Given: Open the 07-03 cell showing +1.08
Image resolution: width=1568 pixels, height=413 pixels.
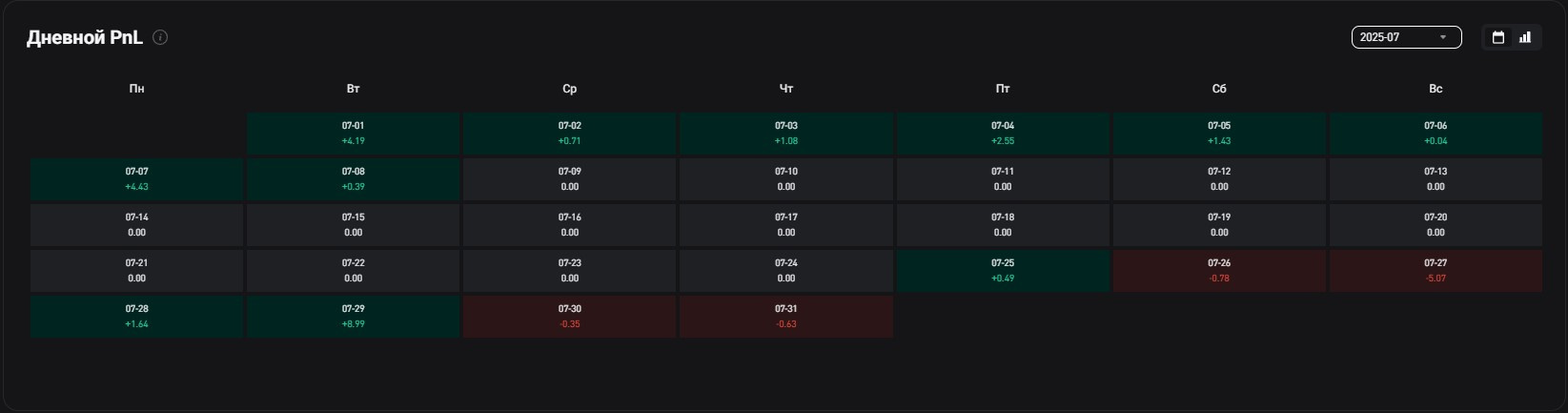Looking at the screenshot, I should (785, 134).
